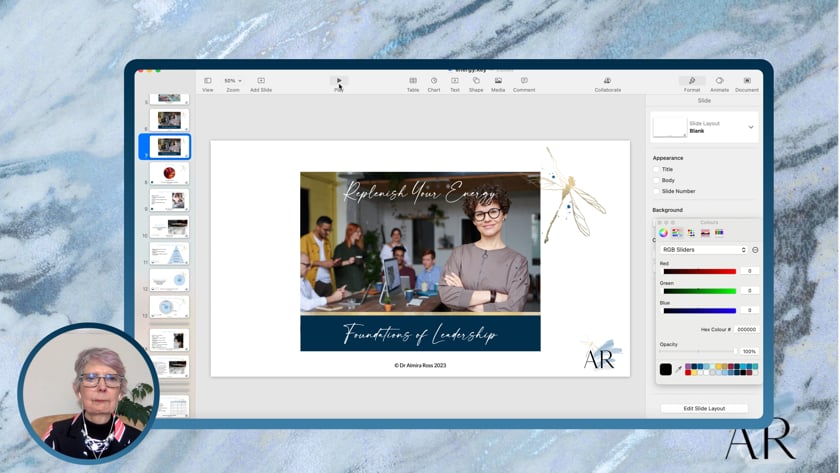Click on the Green colour slider
This screenshot has height=473, width=840.
(x=700, y=291)
